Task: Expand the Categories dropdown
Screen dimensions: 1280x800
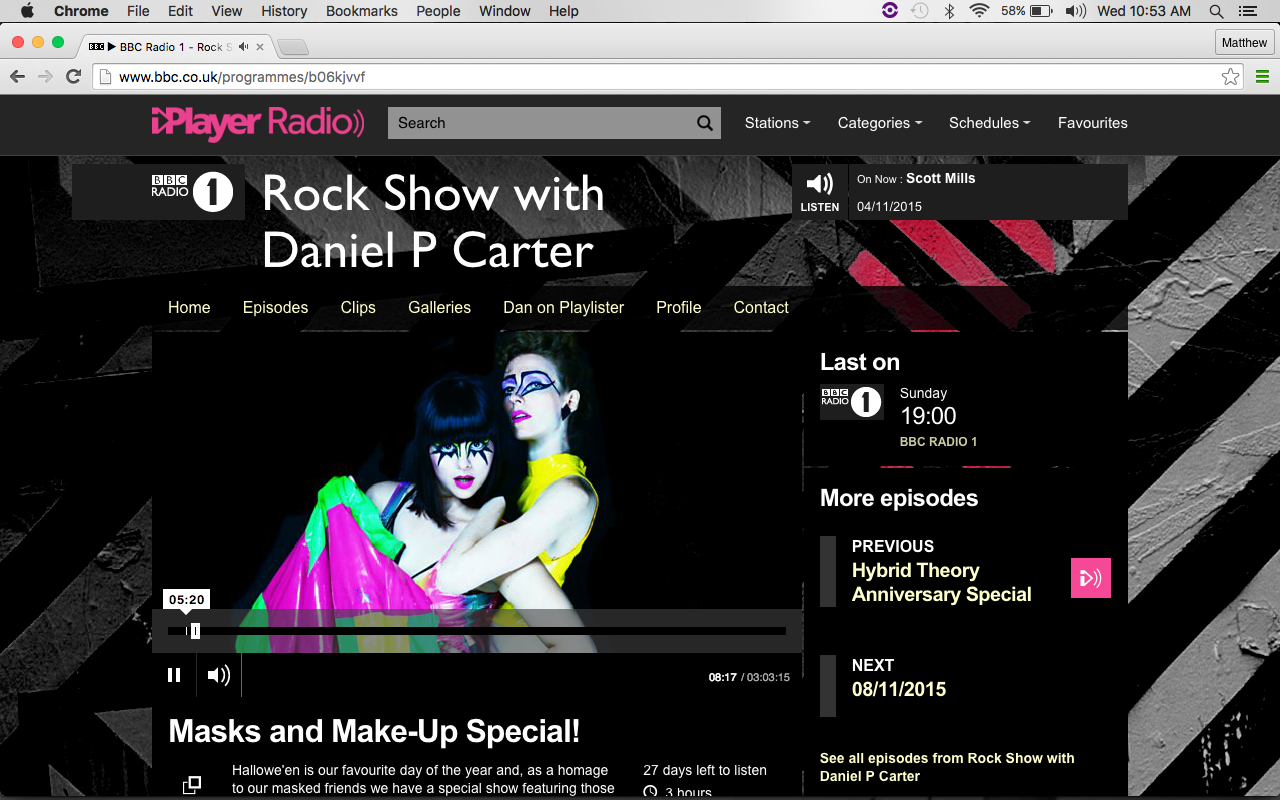Action: coord(880,123)
